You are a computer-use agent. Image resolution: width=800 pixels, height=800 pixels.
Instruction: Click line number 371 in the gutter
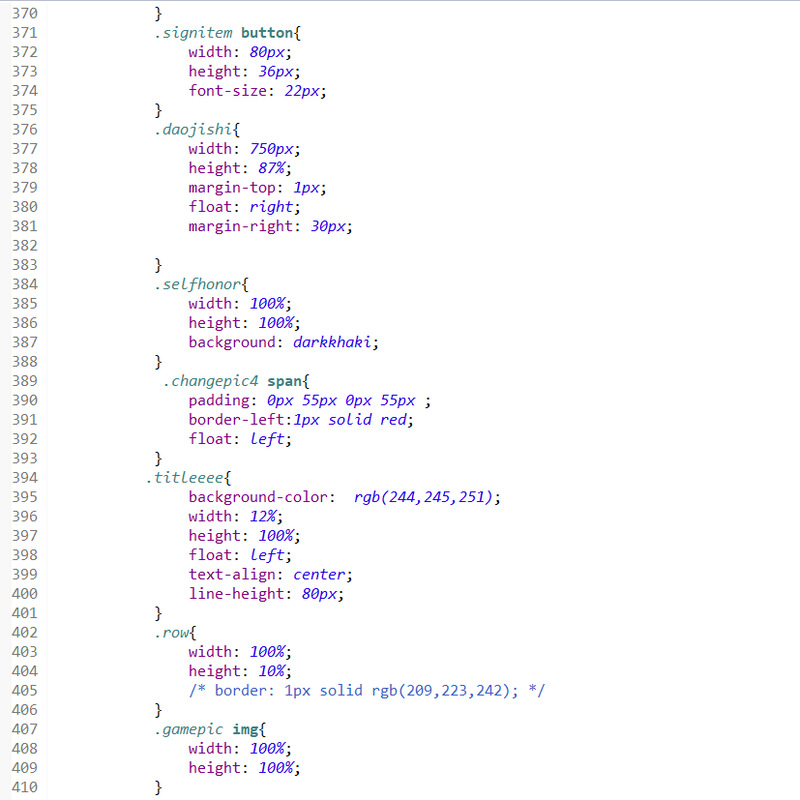pos(24,33)
